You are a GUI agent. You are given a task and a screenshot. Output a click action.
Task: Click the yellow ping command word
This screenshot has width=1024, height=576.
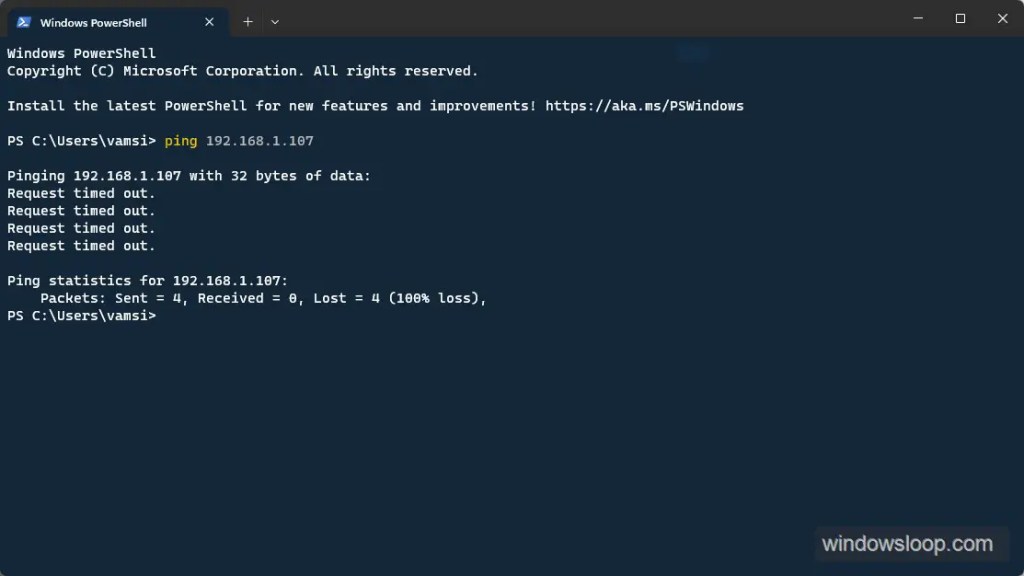click(x=181, y=141)
